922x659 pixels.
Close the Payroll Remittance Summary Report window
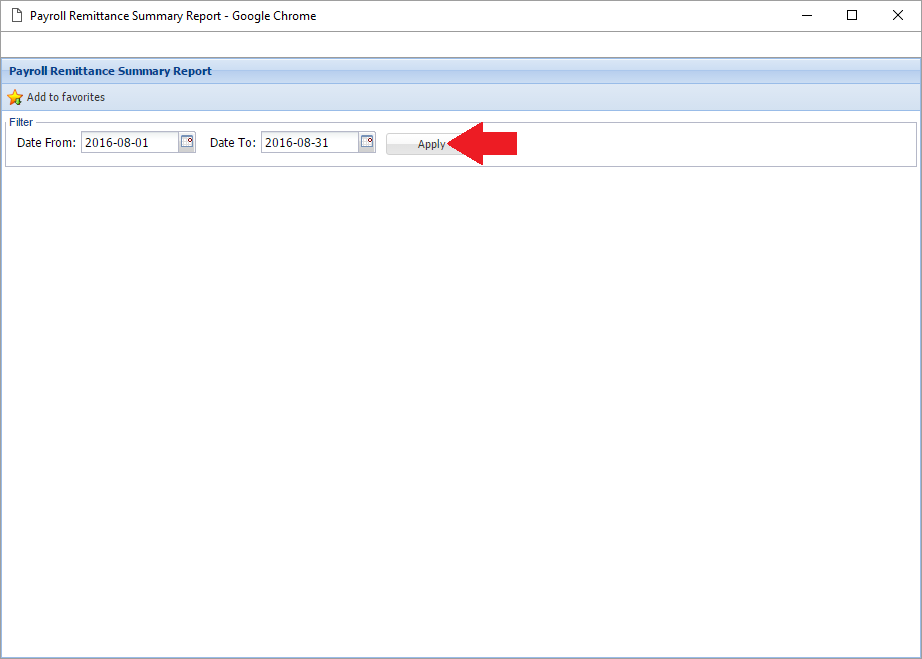(897, 16)
